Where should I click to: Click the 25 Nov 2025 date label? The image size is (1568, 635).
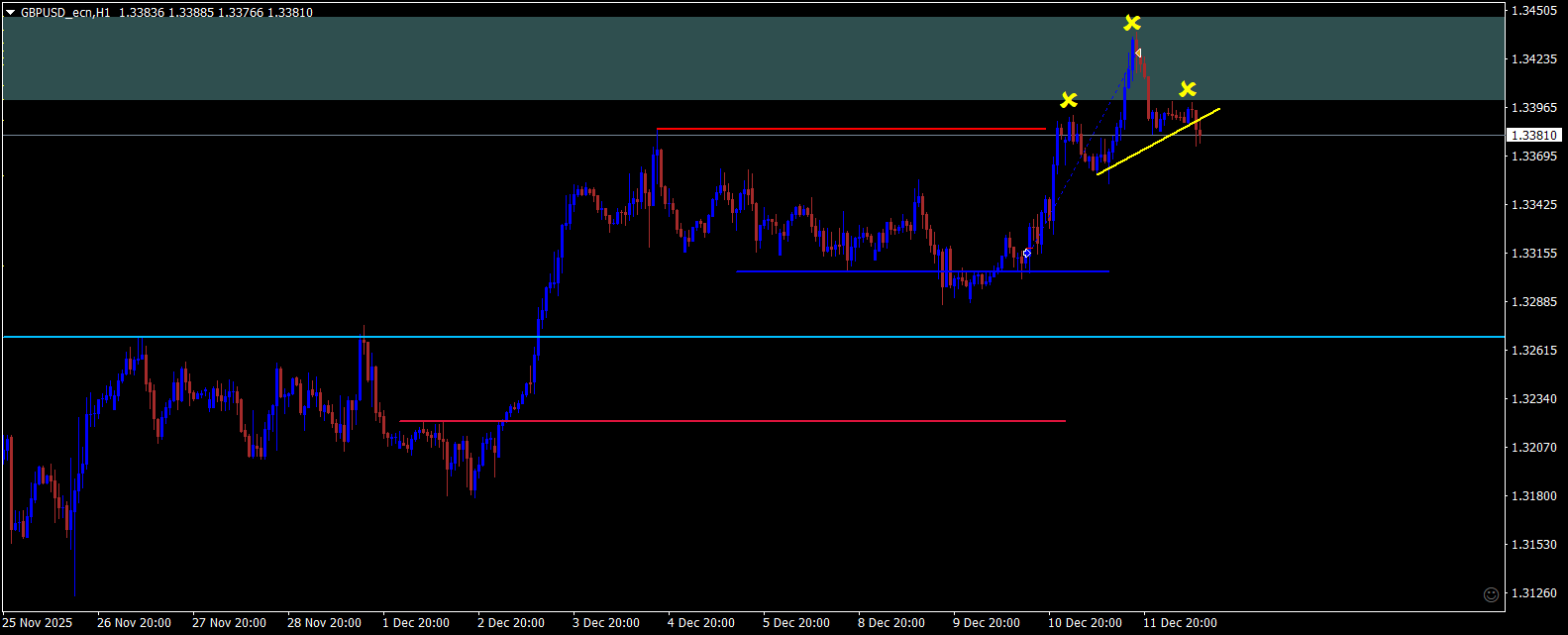(x=38, y=623)
